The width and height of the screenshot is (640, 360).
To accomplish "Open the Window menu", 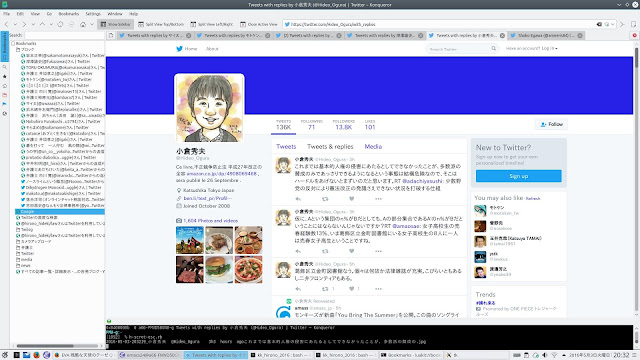I will [x=115, y=14].
